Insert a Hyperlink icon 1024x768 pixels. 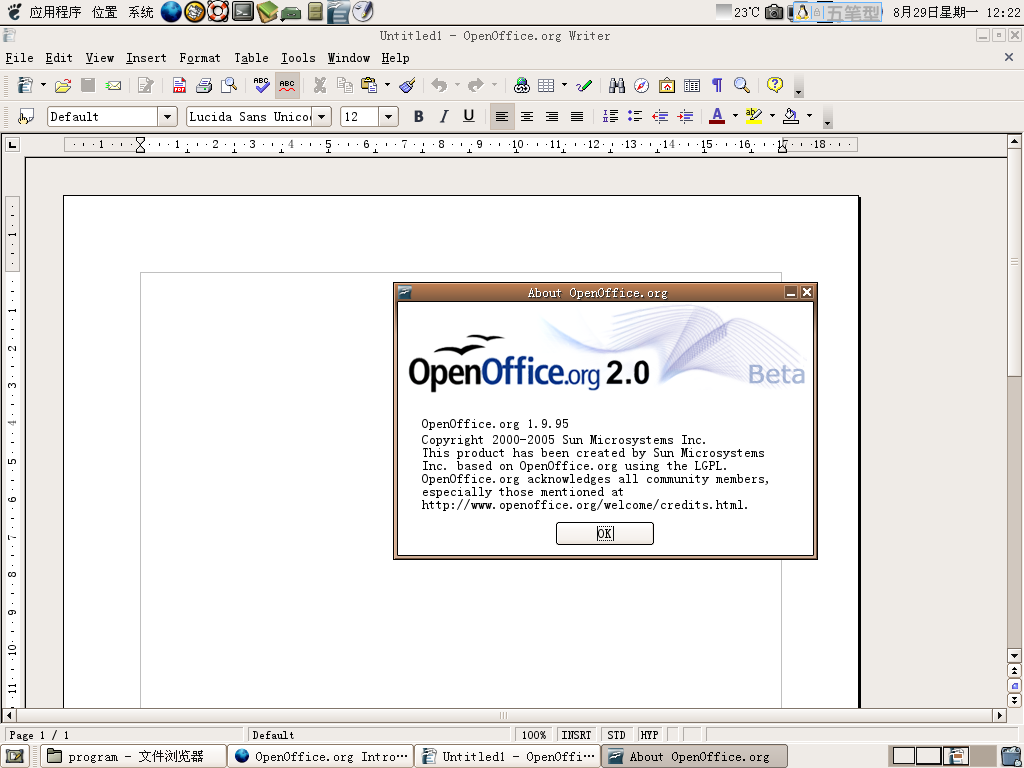[521, 85]
